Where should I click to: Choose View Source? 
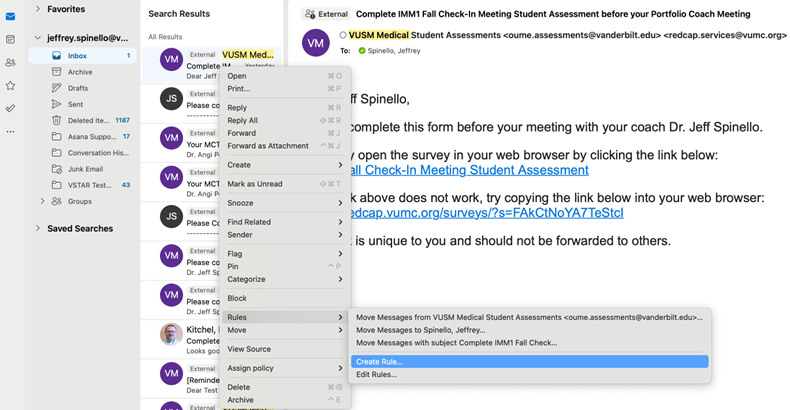(x=285, y=349)
